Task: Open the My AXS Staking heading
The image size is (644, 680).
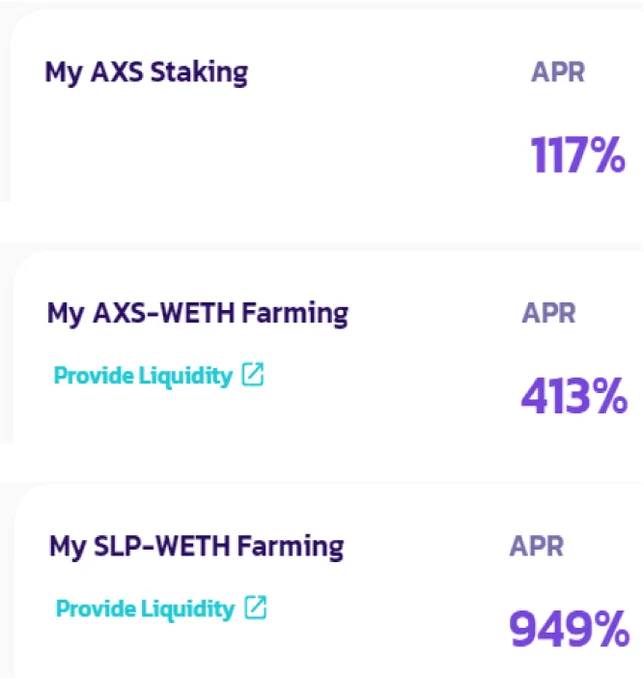Action: point(147,73)
